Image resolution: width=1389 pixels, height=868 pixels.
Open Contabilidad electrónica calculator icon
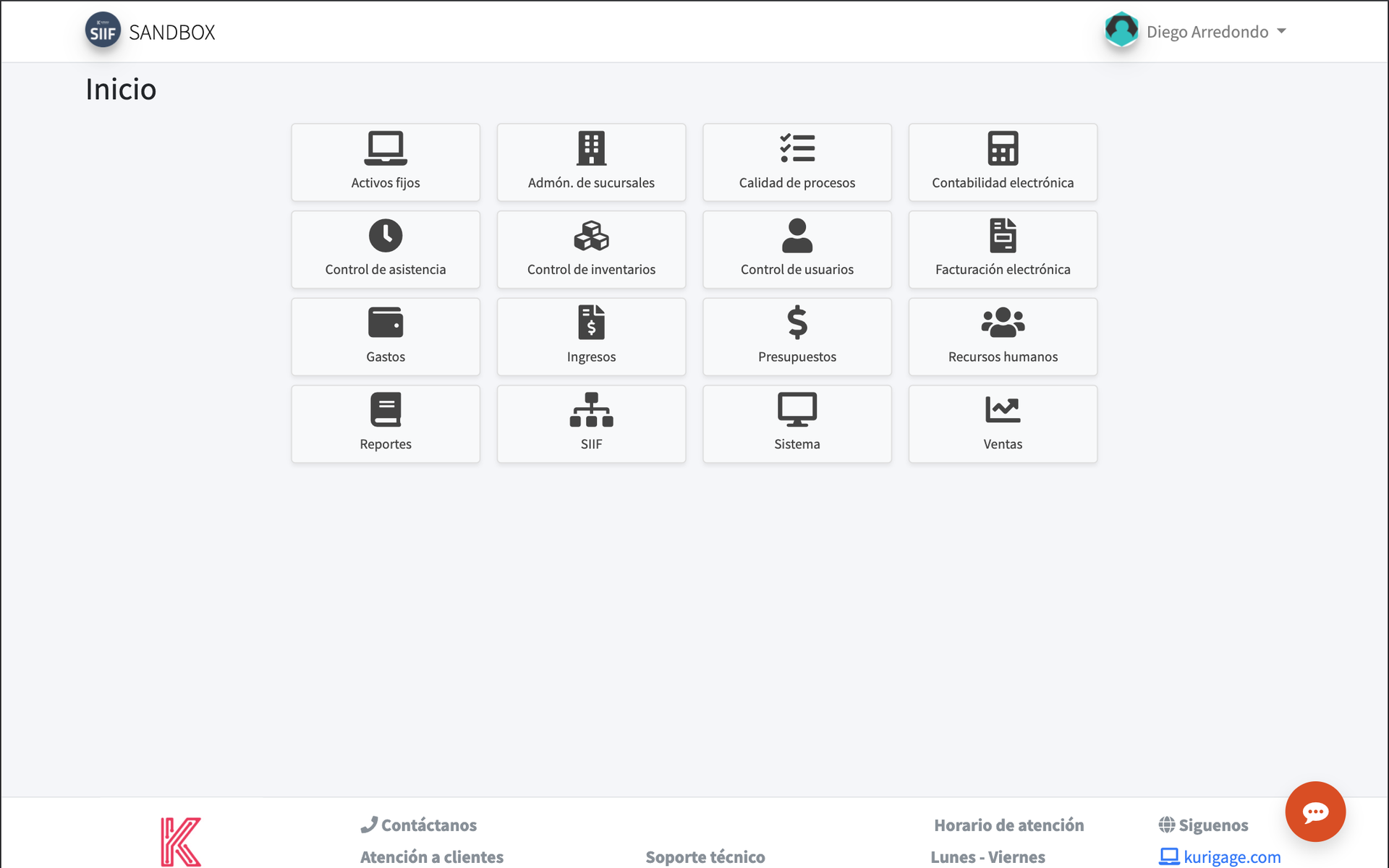tap(1003, 148)
